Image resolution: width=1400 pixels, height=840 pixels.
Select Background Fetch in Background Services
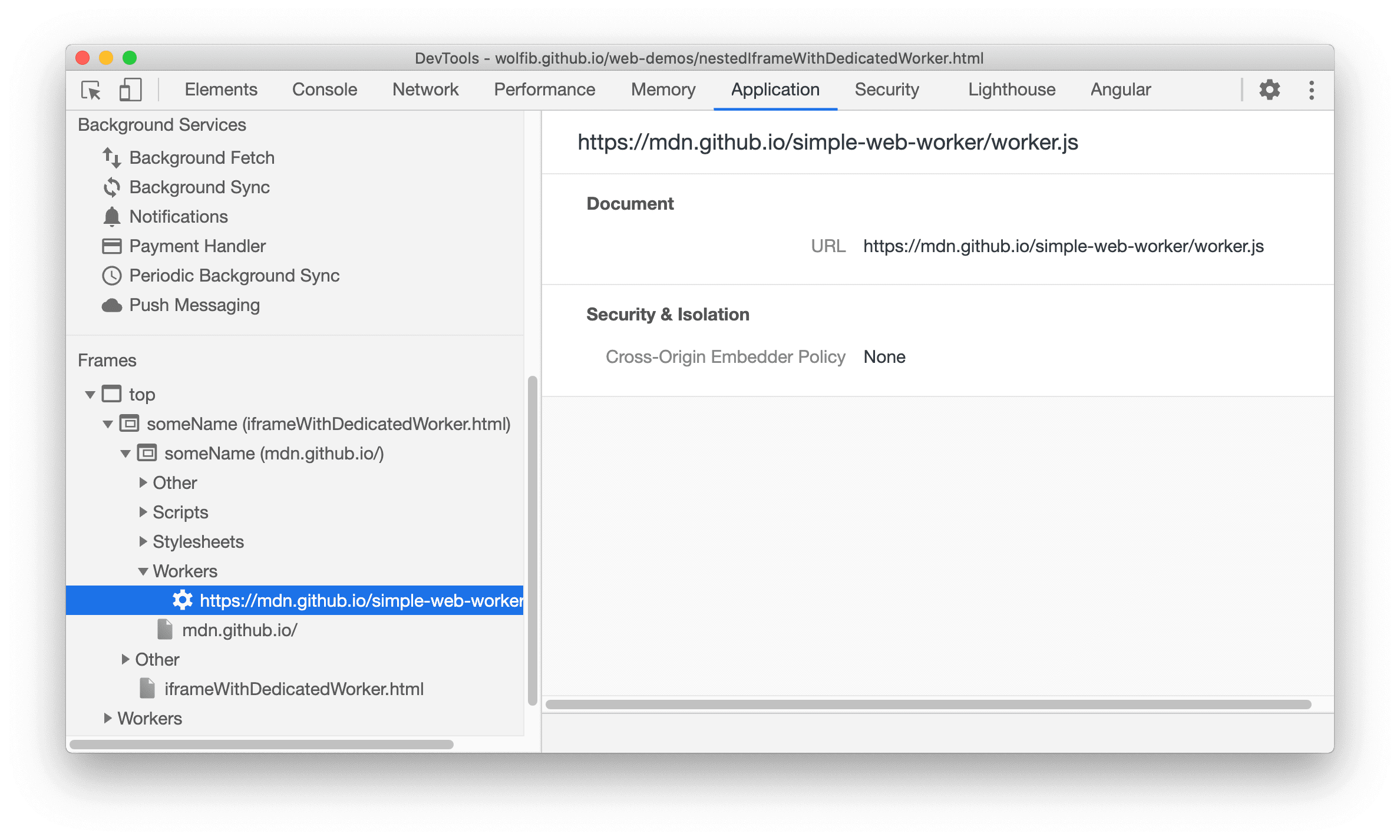[199, 156]
